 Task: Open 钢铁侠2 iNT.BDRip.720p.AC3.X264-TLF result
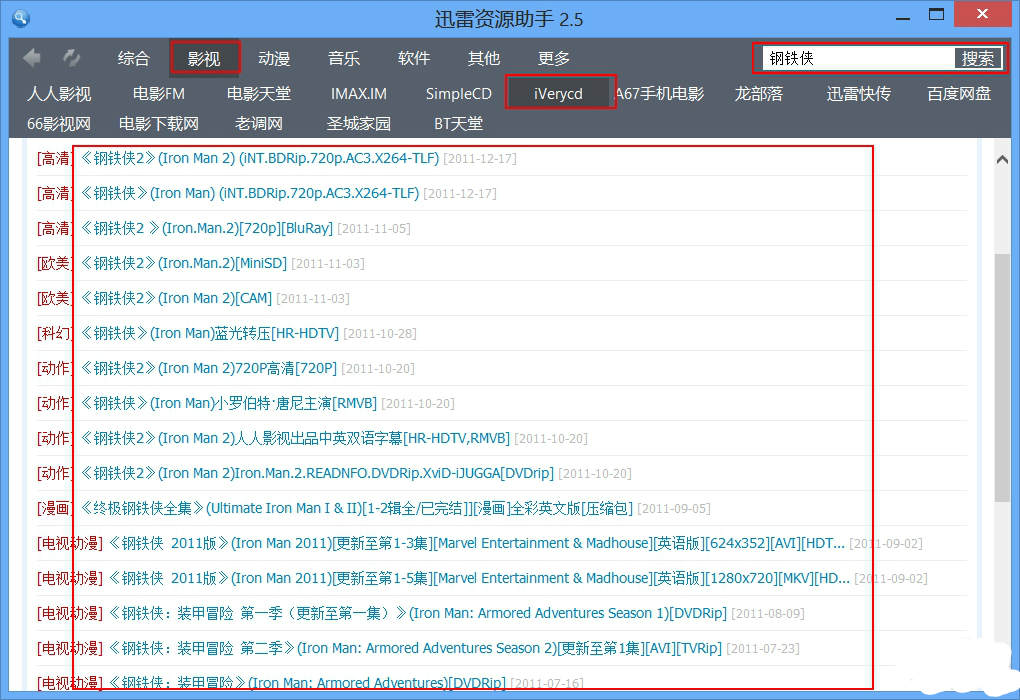pos(260,158)
